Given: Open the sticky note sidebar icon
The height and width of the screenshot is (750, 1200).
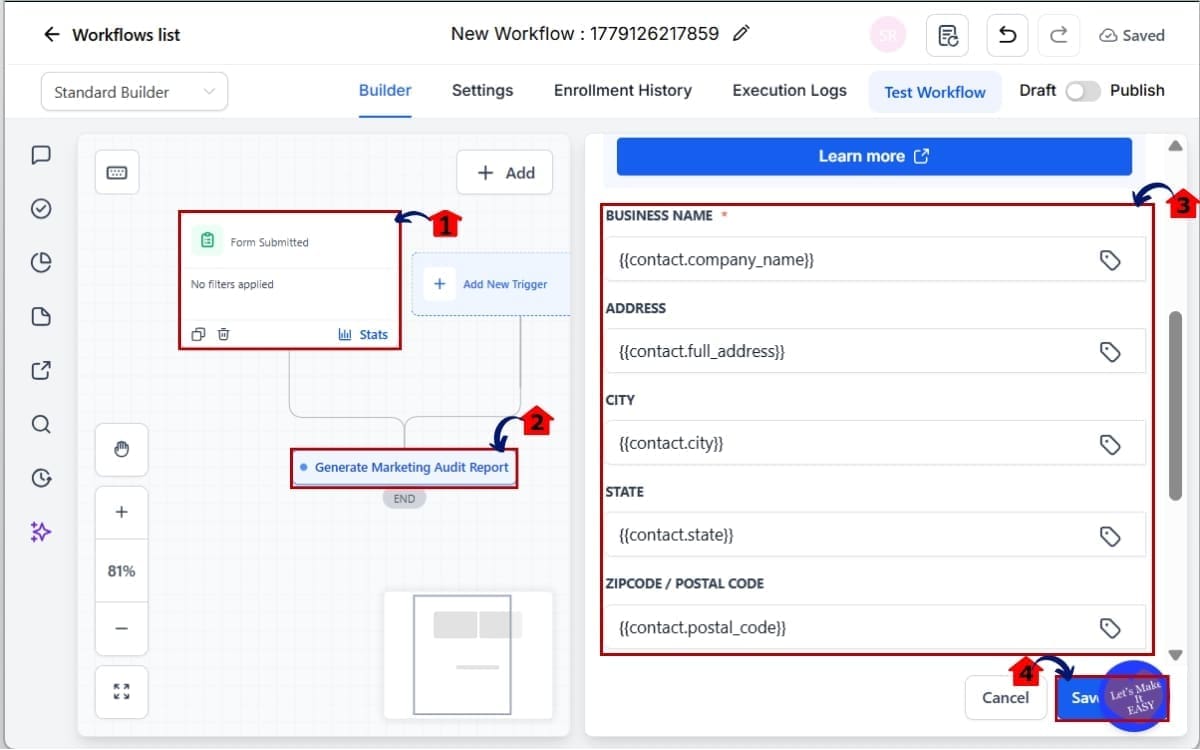Looking at the screenshot, I should tap(41, 317).
